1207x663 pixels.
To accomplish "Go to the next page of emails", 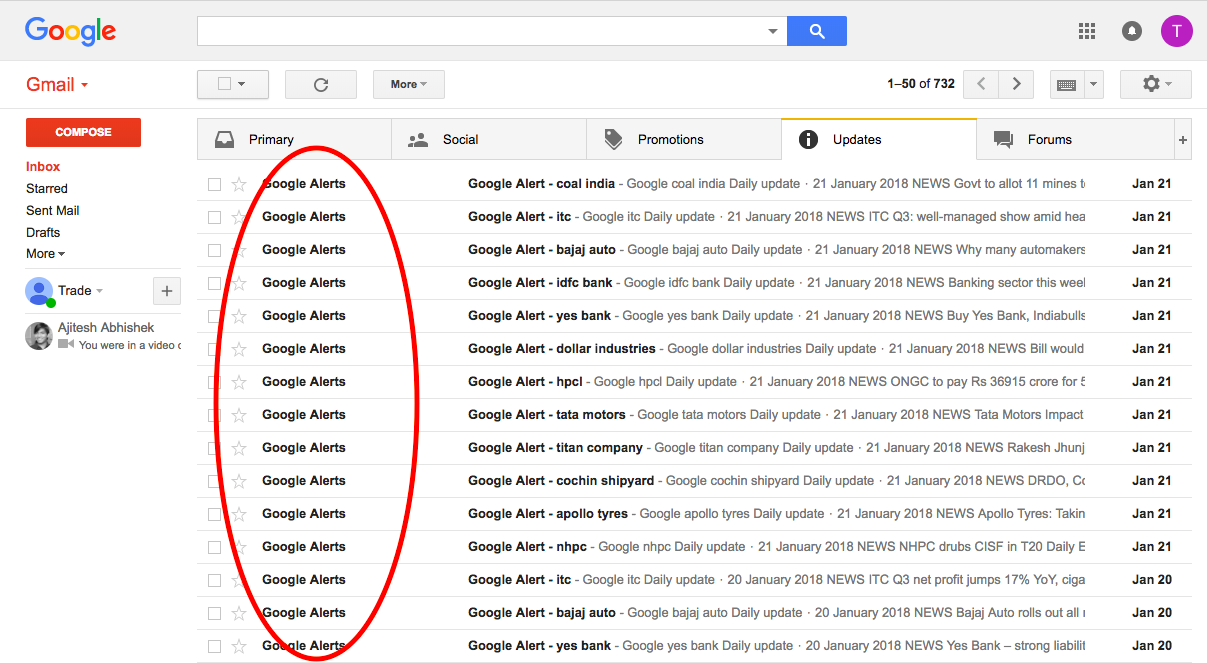I will 1016,84.
